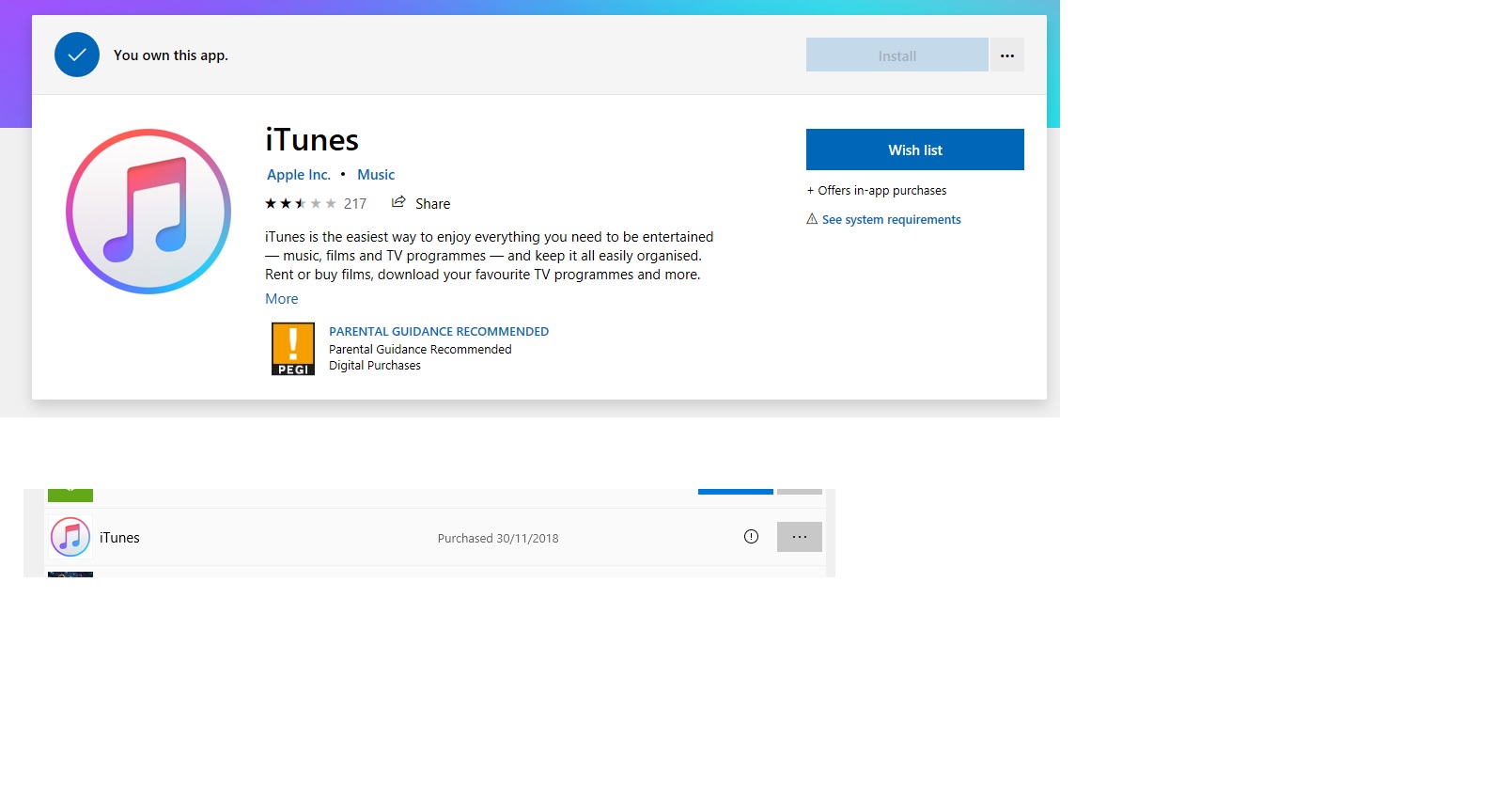
Task: Click the You own this app message
Action: pos(171,55)
